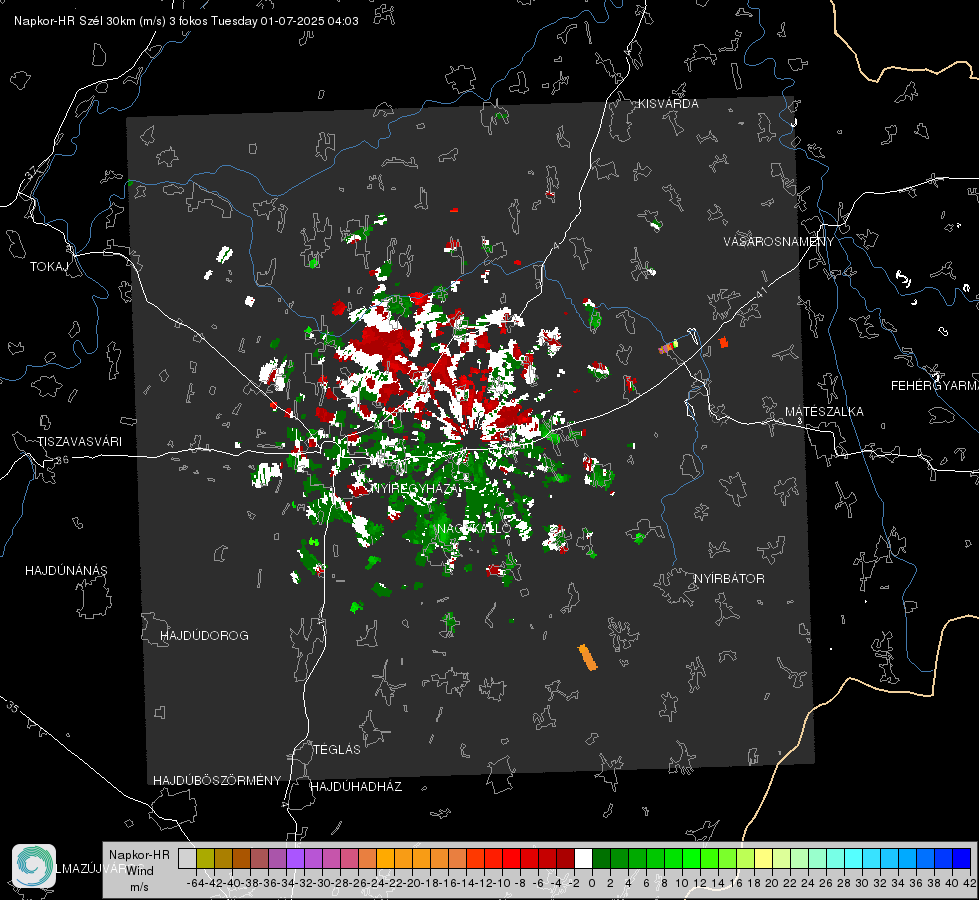Click the legend value label -64
979x900 pixels.
coord(196,883)
